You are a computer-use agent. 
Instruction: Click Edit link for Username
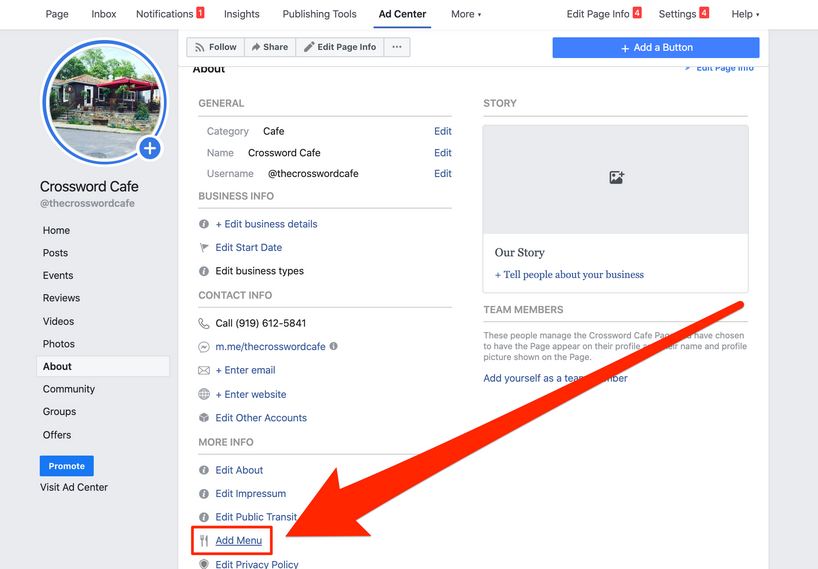tap(443, 174)
